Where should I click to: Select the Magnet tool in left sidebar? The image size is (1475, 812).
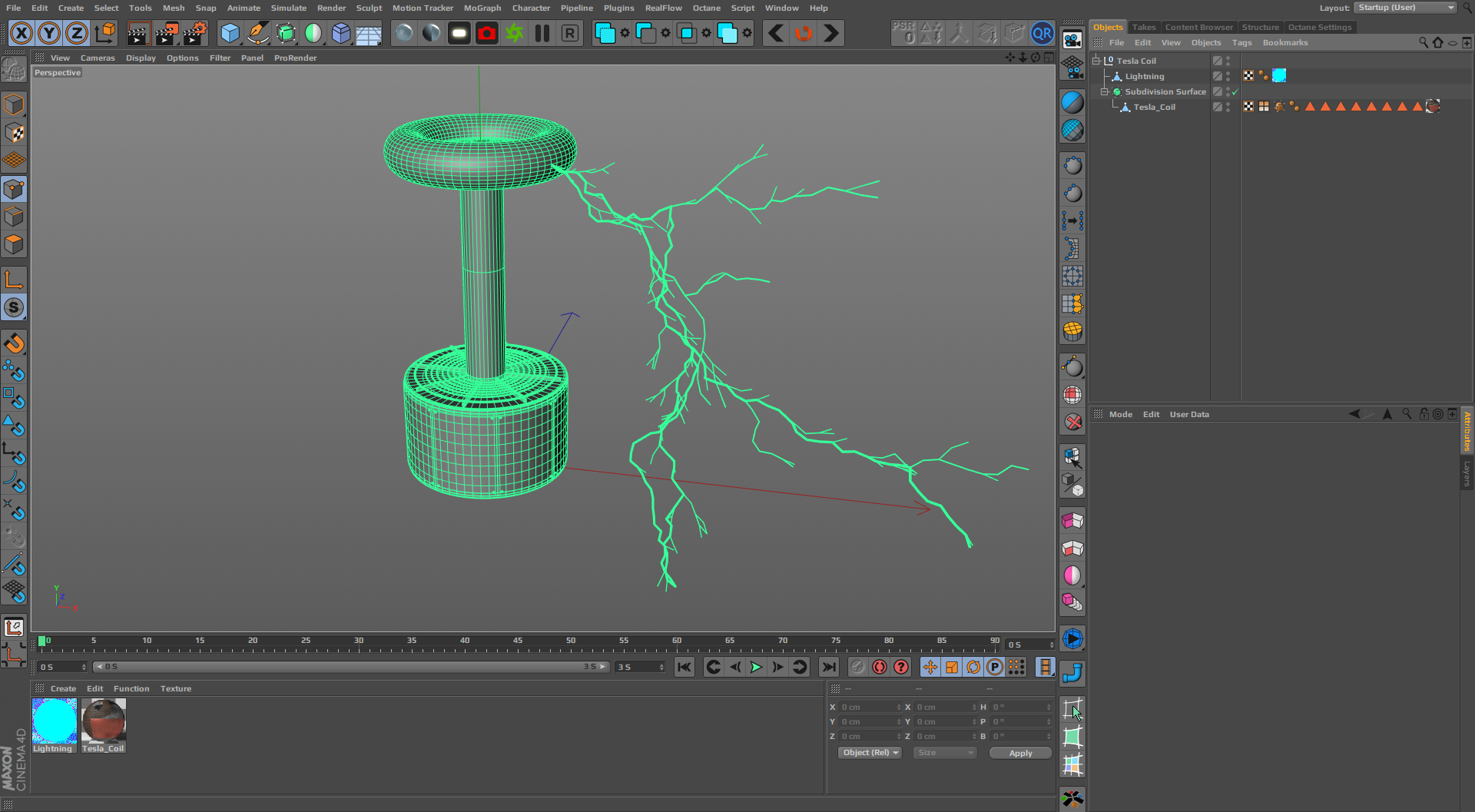click(x=14, y=343)
